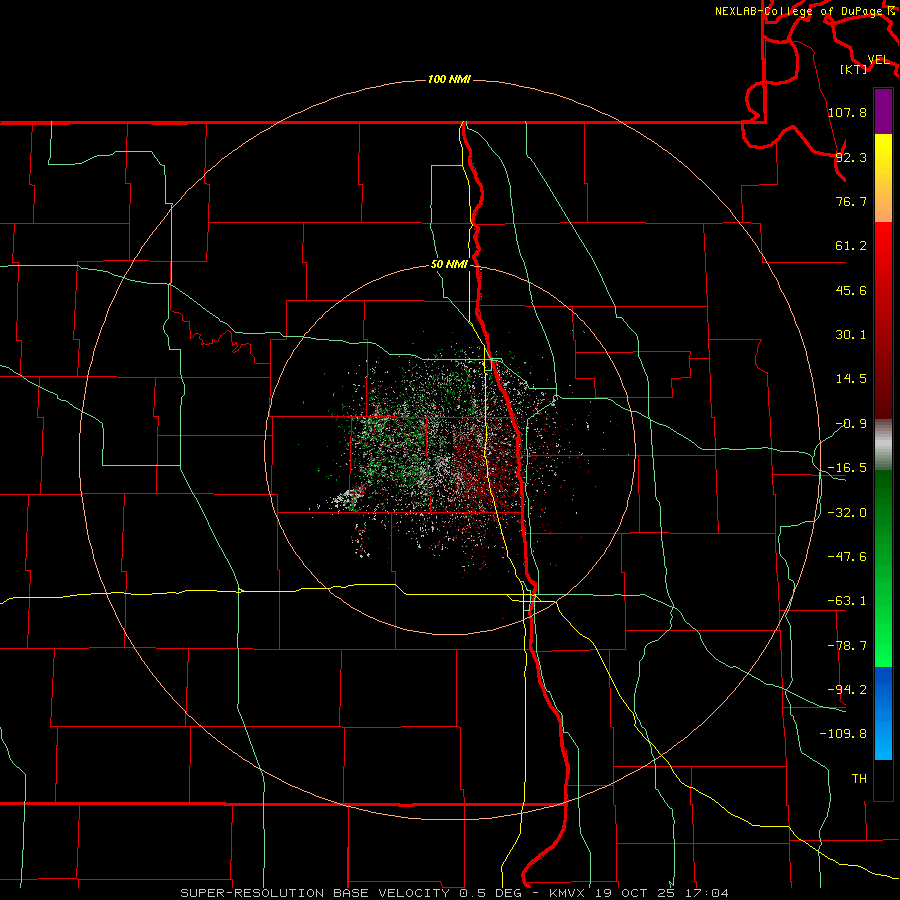
Task: Select the 17:04 timestamp in caption
Action: coord(709,893)
